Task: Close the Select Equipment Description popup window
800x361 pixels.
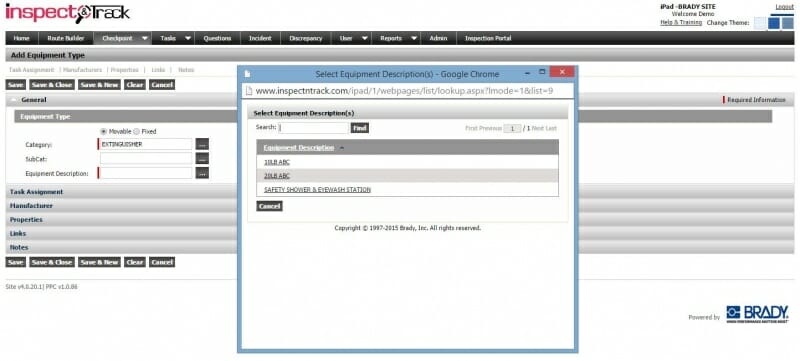Action: pyautogui.click(x=562, y=72)
